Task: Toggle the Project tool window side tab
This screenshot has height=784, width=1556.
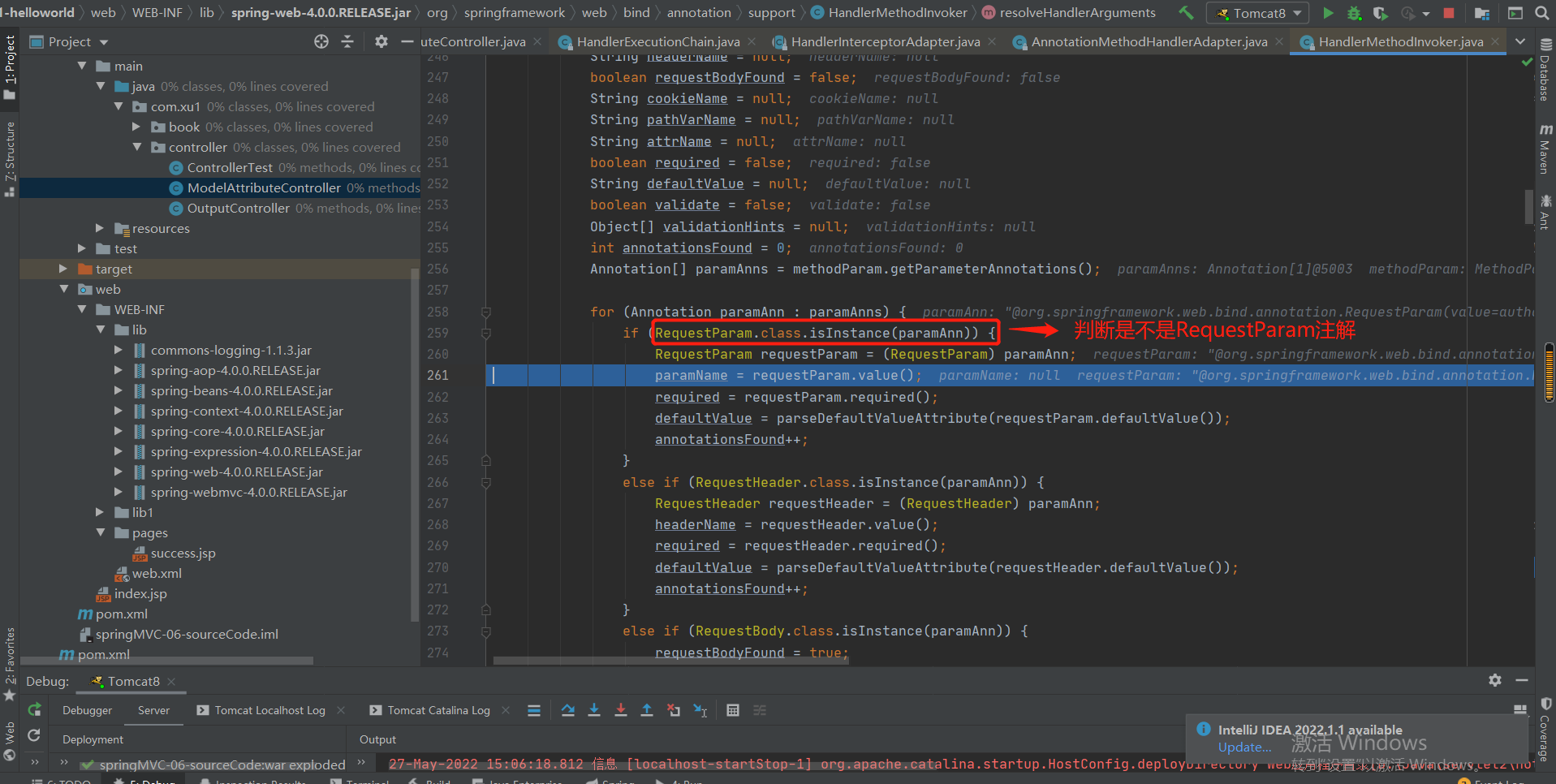Action: pyautogui.click(x=10, y=68)
